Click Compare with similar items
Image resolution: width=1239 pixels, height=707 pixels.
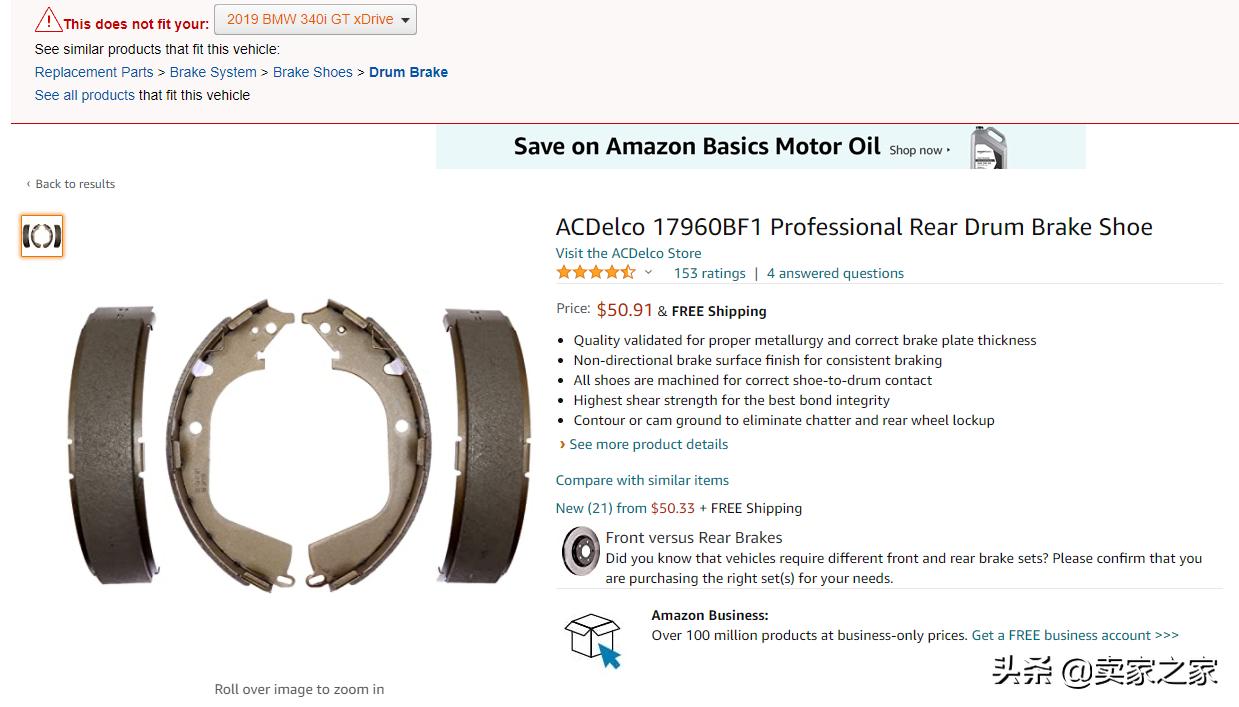642,480
